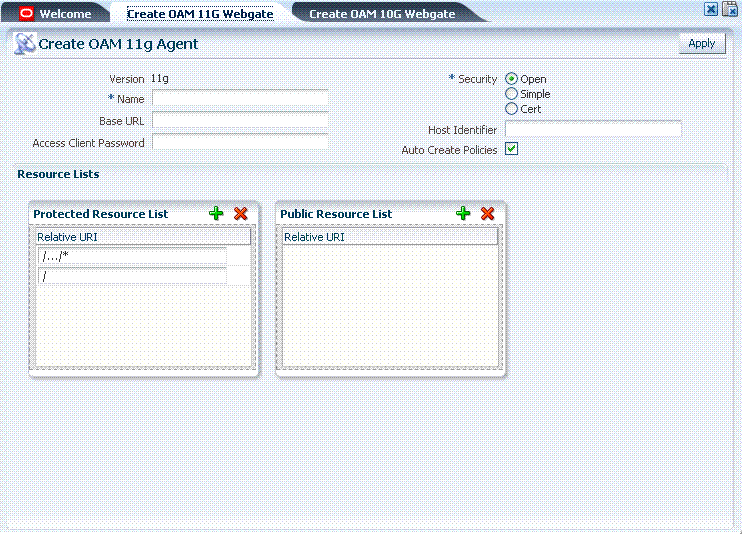
Task: Add a row to Protected Resource List
Action: coord(216,213)
